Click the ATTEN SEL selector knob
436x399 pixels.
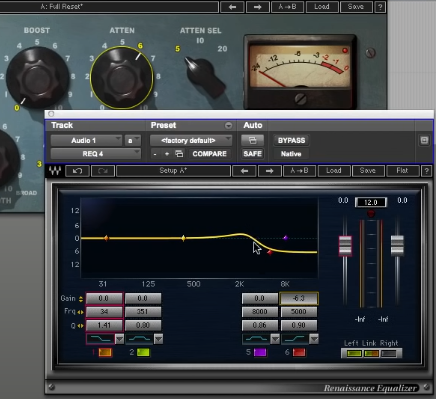coord(204,76)
